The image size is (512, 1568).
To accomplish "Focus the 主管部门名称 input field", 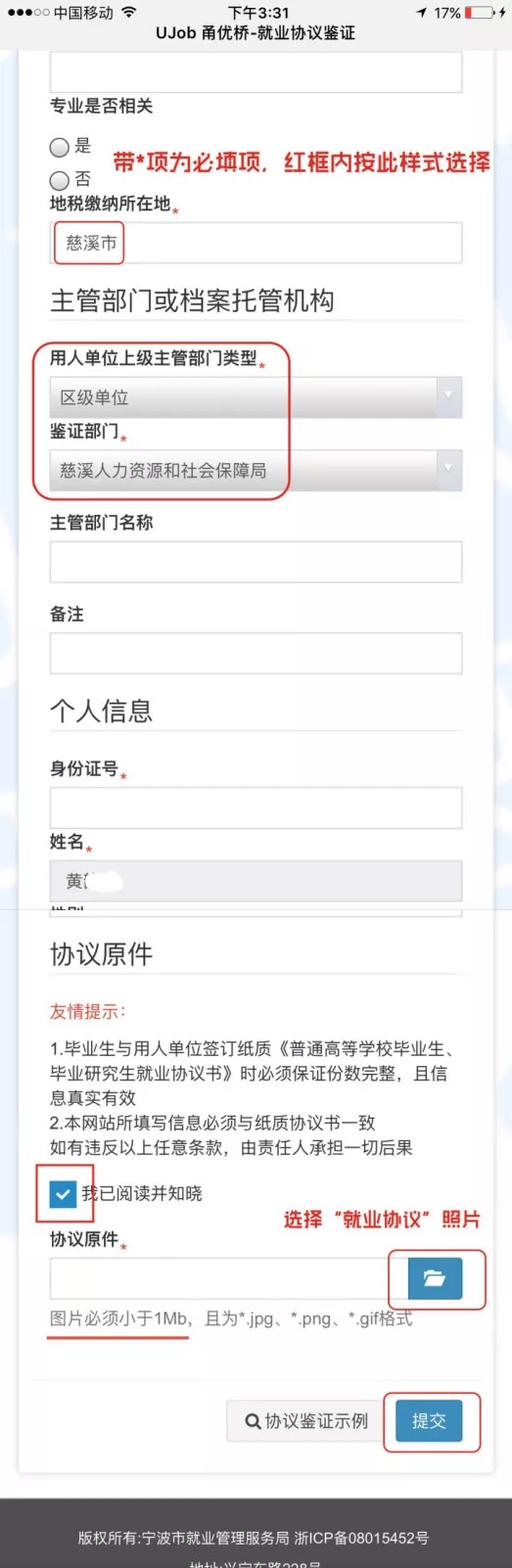I will pos(256,563).
